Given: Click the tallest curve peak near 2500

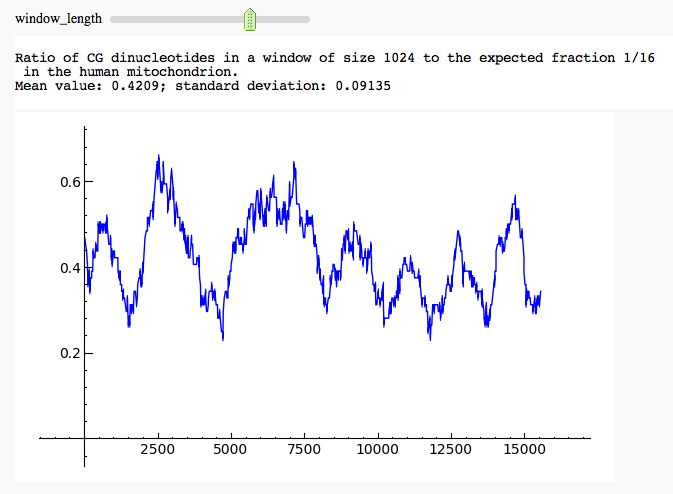Looking at the screenshot, I should (158, 156).
